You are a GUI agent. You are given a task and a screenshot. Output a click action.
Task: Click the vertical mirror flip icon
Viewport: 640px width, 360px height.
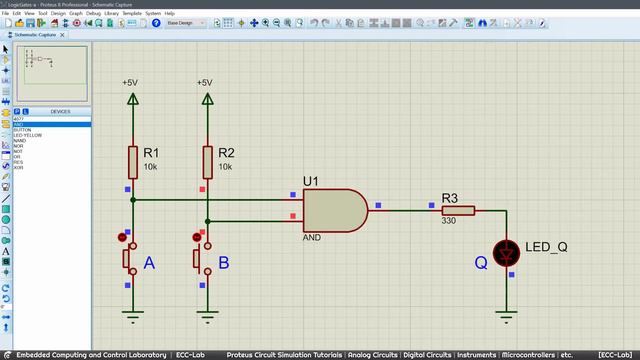tap(6, 327)
